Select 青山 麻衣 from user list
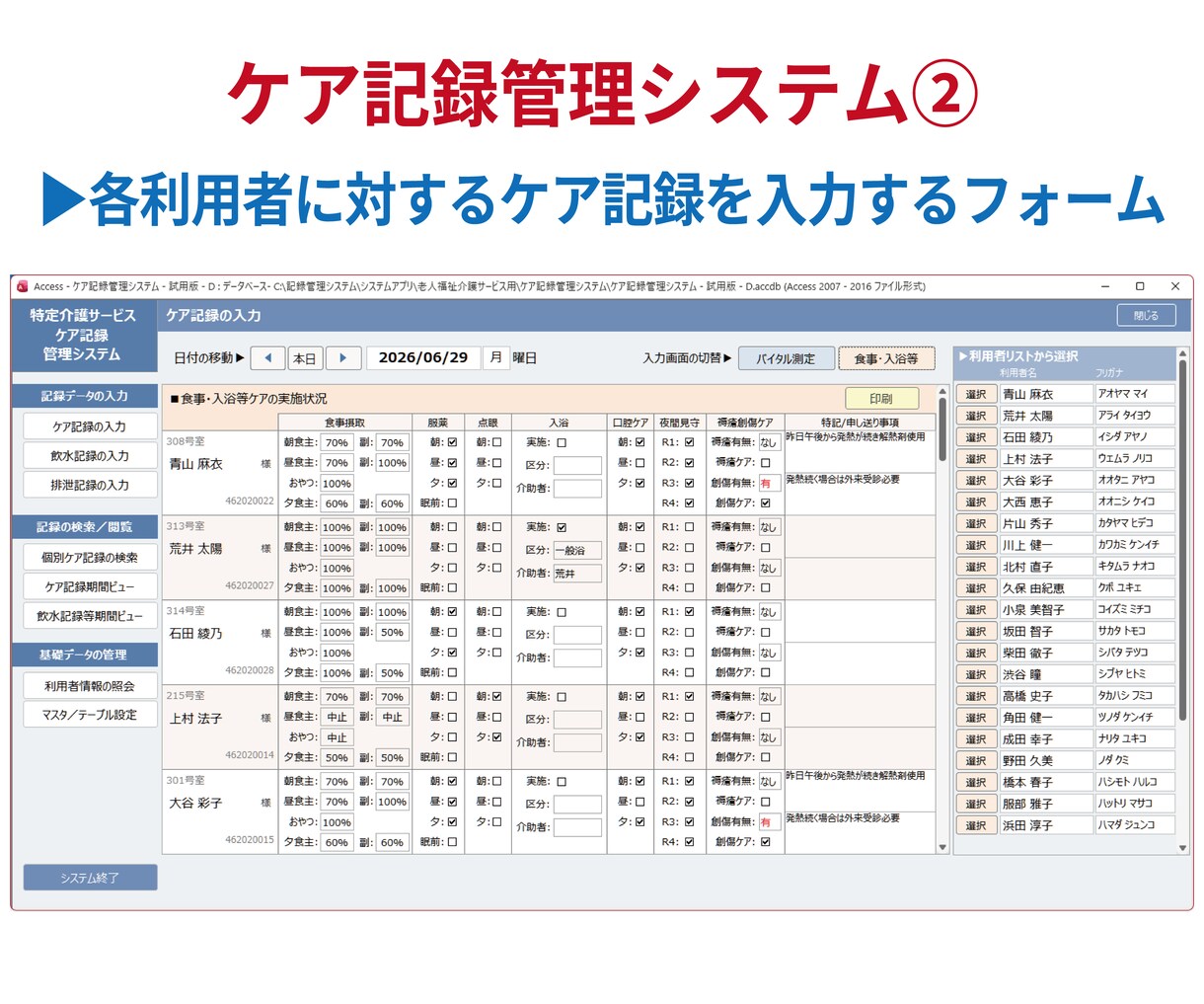1204x1004 pixels. (x=976, y=394)
